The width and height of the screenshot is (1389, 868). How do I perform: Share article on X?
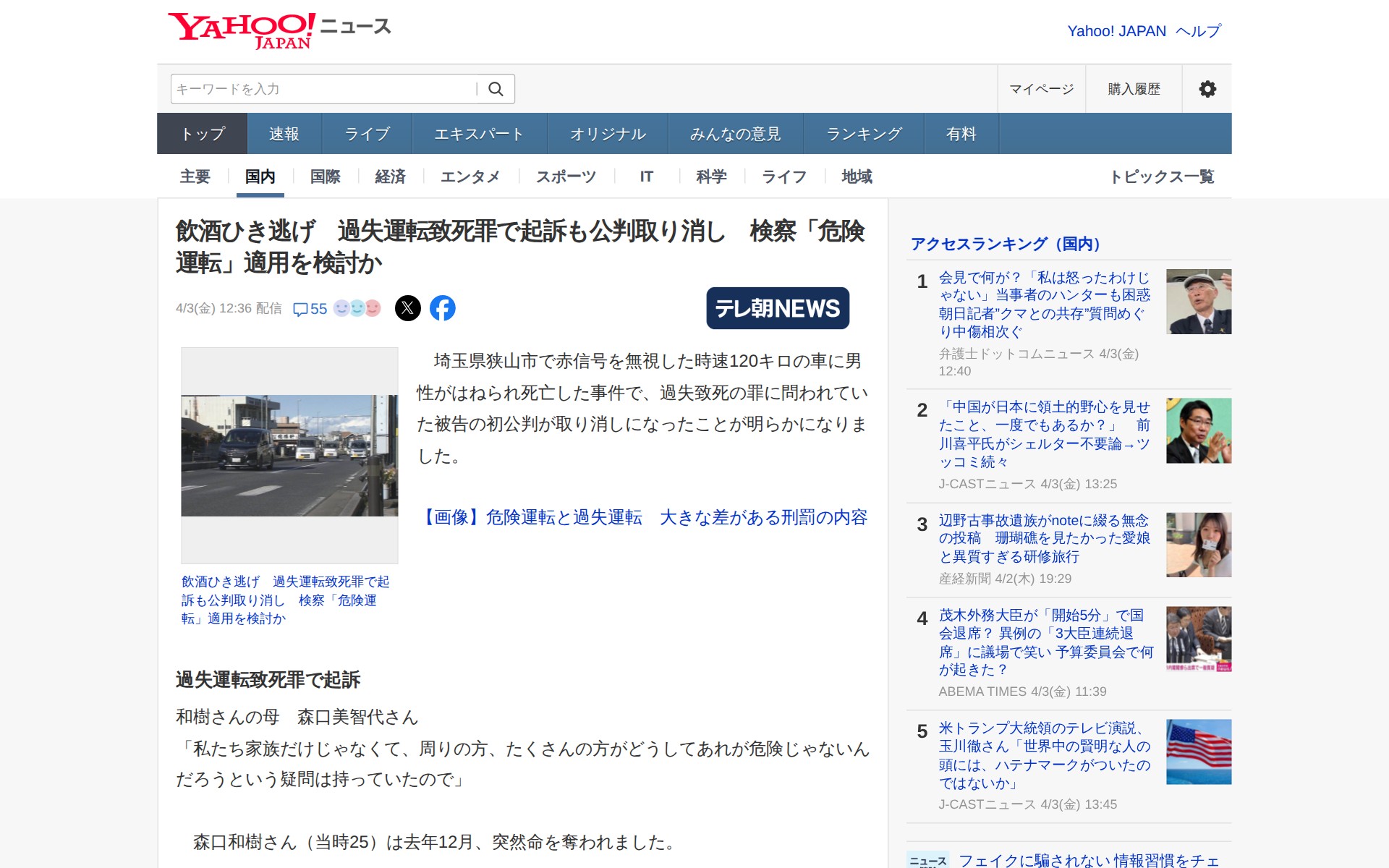[407, 308]
